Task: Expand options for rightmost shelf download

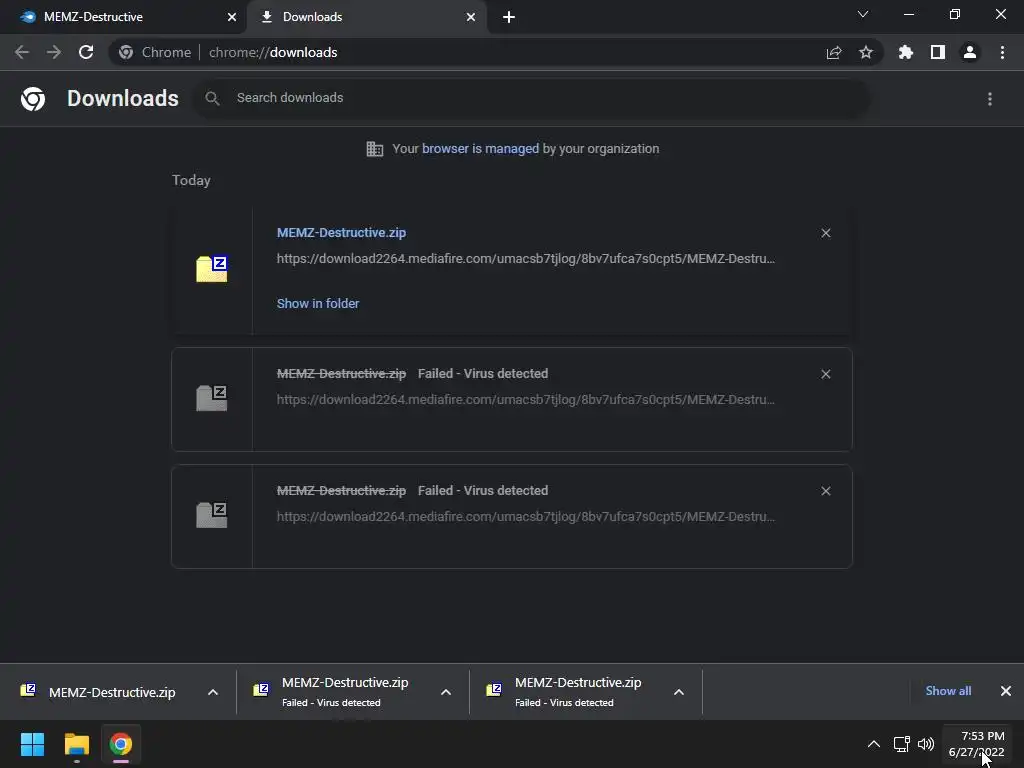Action: pos(679,692)
